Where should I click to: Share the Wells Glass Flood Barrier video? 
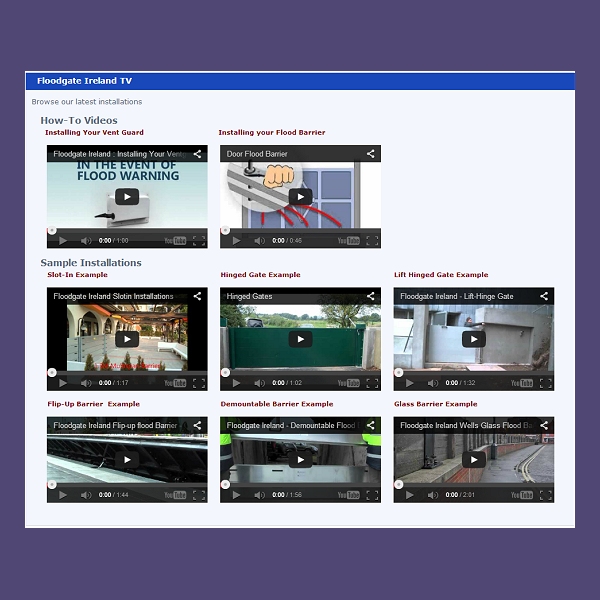click(x=544, y=425)
